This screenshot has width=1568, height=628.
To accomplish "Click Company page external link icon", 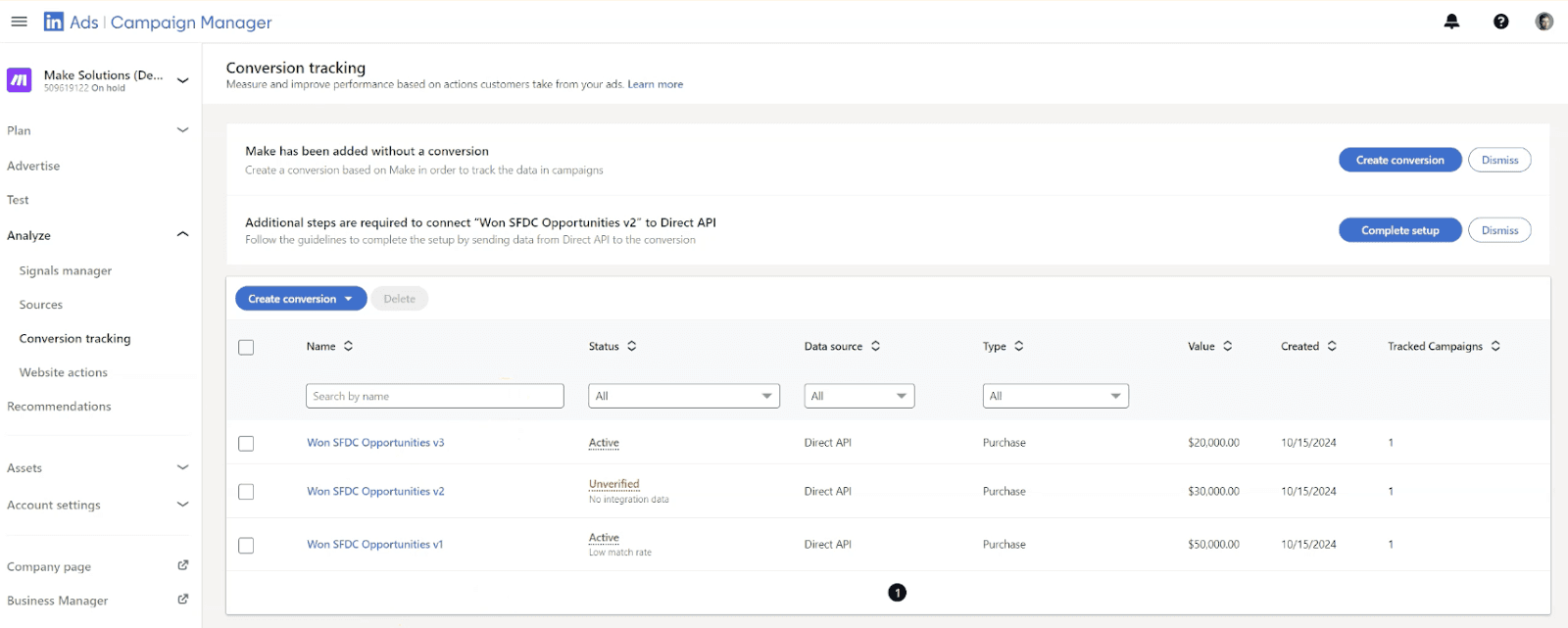I will (182, 565).
